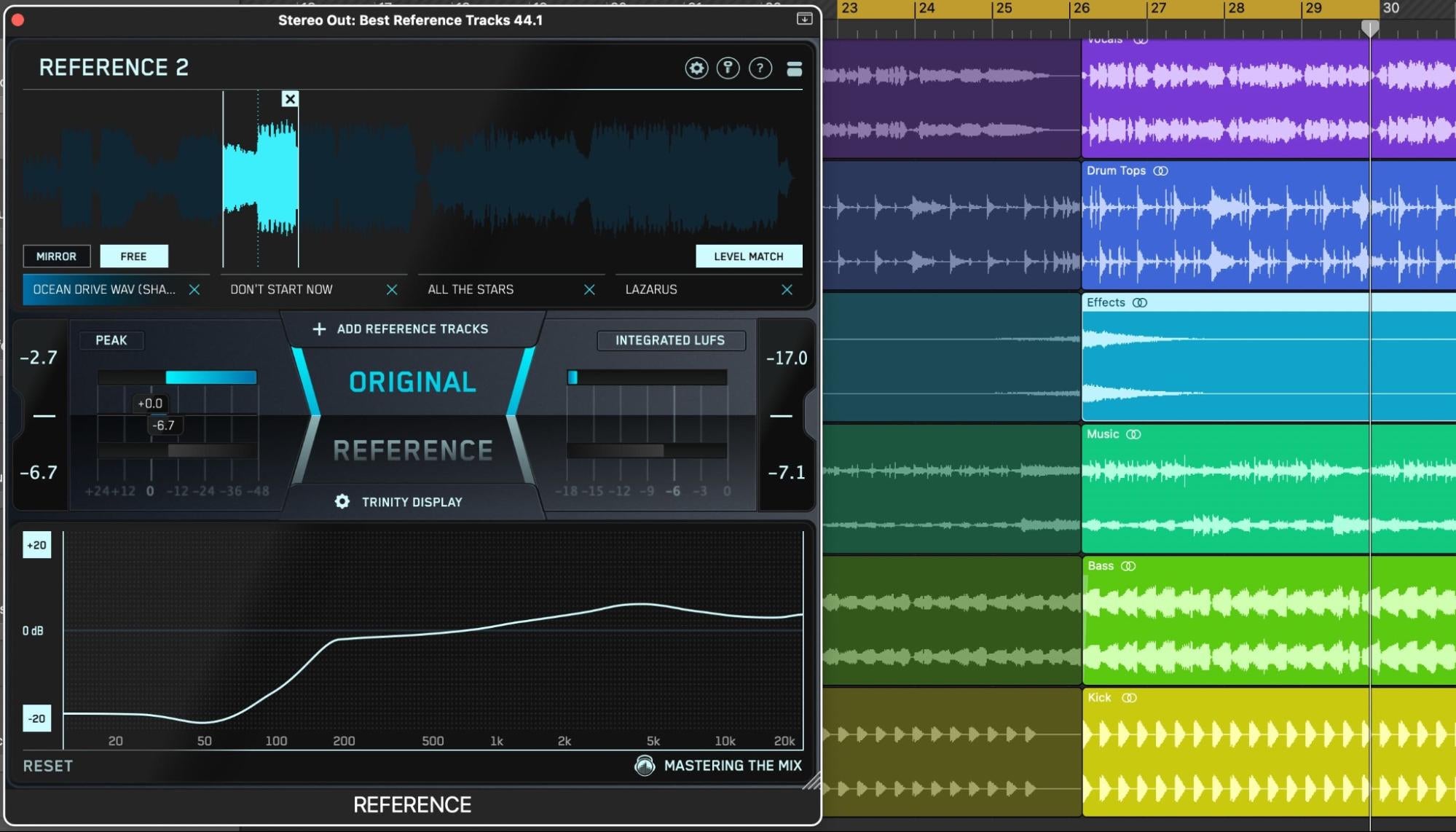Screen dimensions: 1456x832
Task: Open the PEAK meter mode dropdown
Action: [111, 340]
